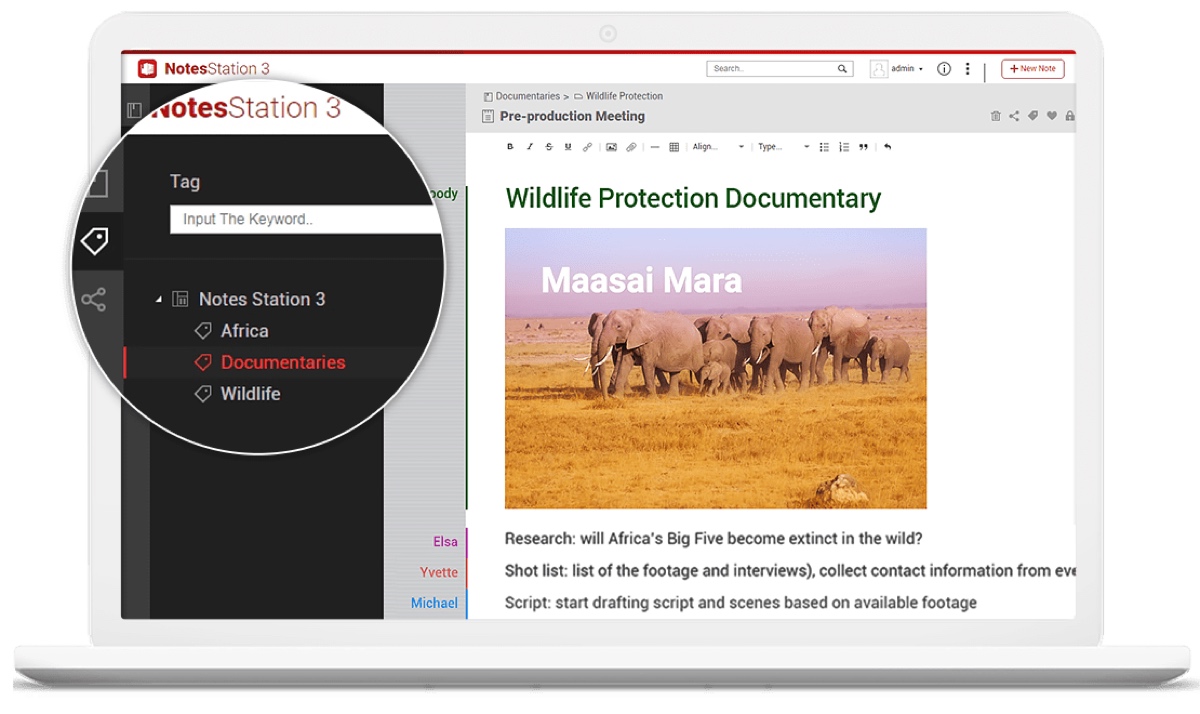Open the Share panel in sidebar
1200x714 pixels.
click(x=94, y=300)
